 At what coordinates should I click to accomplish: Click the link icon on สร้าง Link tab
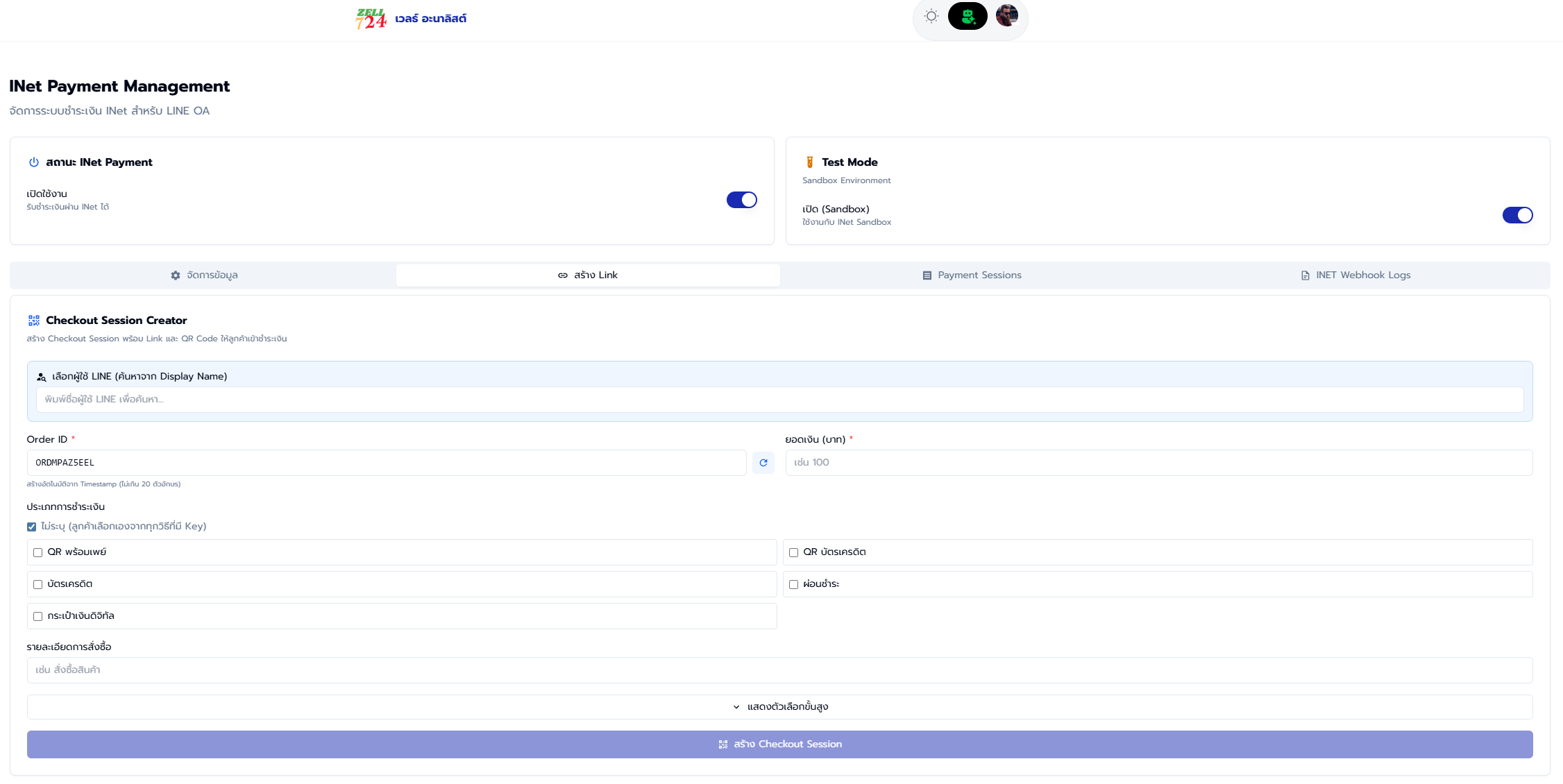tap(563, 275)
